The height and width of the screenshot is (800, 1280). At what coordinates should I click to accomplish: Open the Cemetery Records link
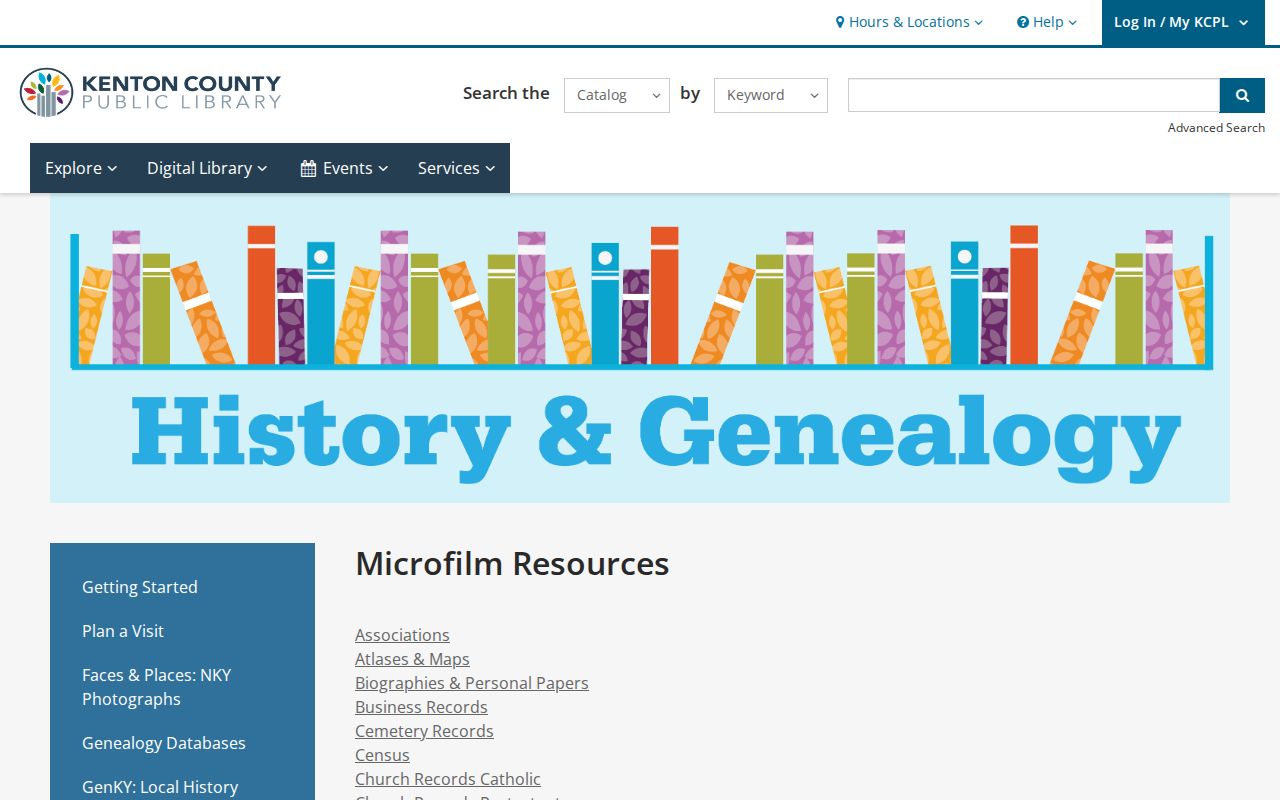pyautogui.click(x=424, y=731)
